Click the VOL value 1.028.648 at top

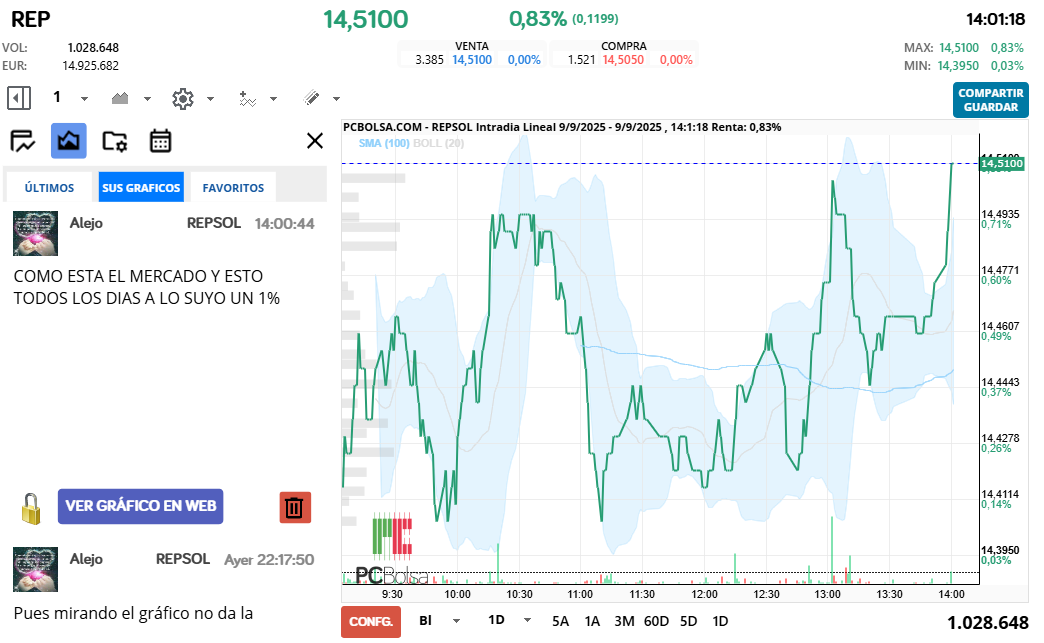coord(93,48)
